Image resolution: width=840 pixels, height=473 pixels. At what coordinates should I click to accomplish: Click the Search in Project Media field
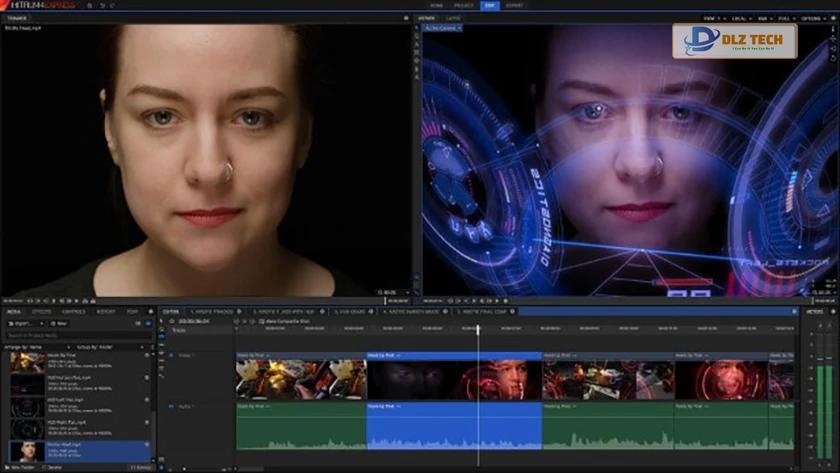tap(78, 335)
